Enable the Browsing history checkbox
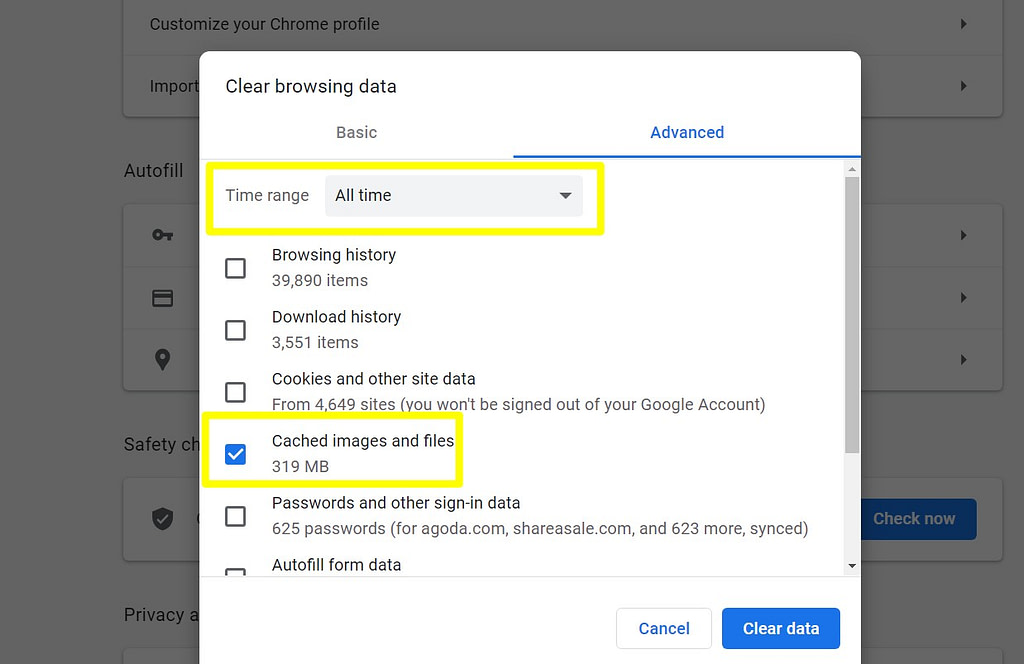The height and width of the screenshot is (664, 1024). point(235,267)
